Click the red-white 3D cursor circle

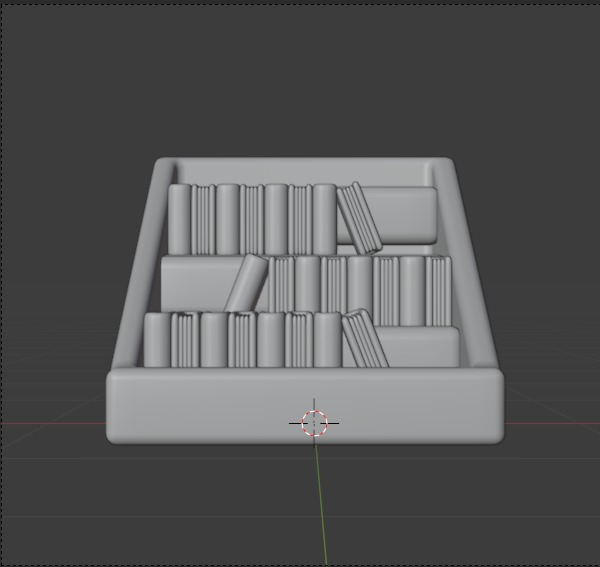point(314,423)
